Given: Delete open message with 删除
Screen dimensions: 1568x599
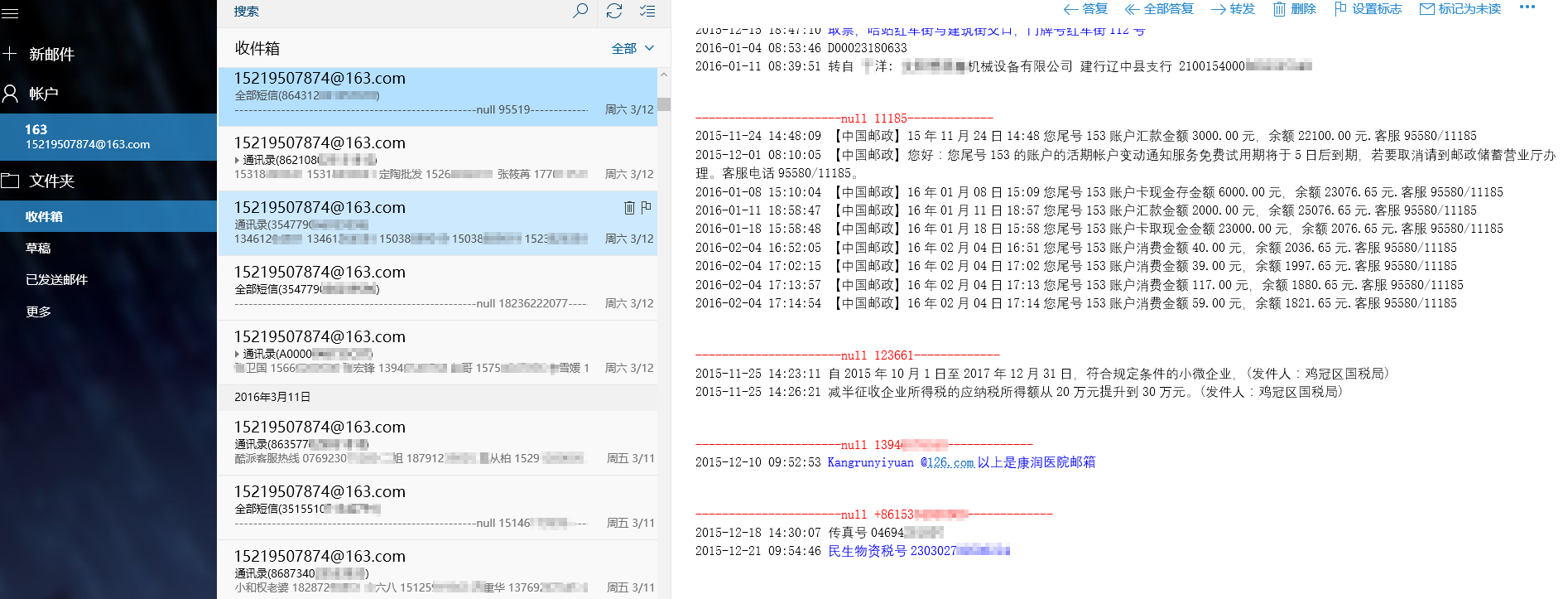Looking at the screenshot, I should click(1294, 9).
